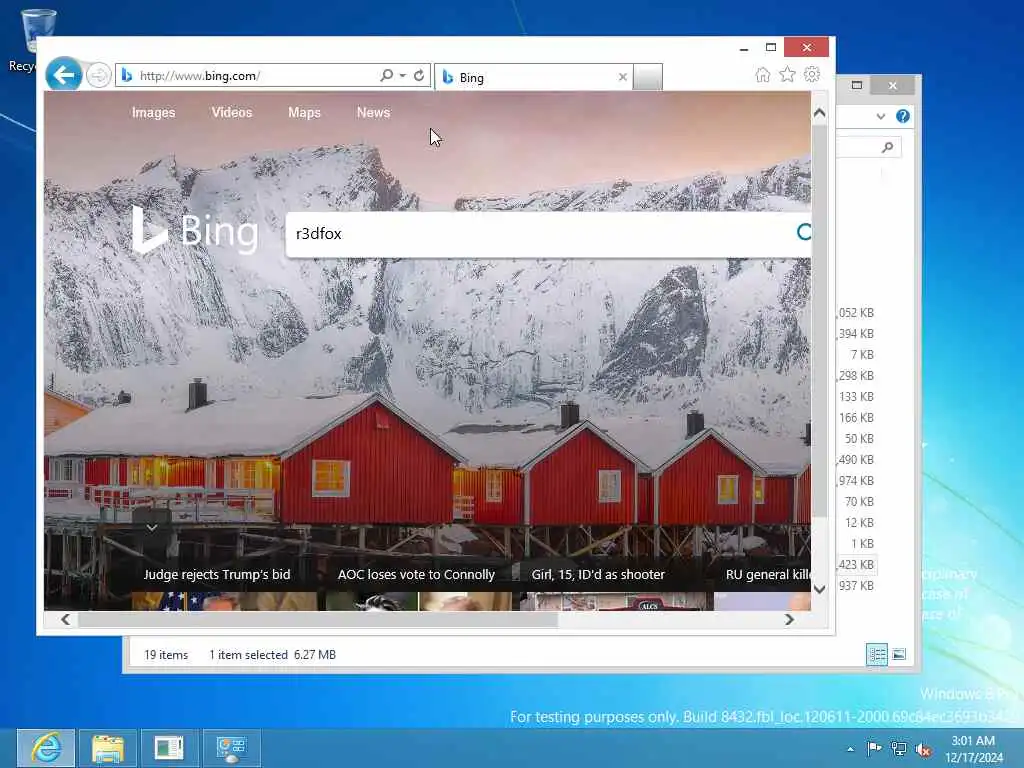Image resolution: width=1024 pixels, height=768 pixels.
Task: Click the Explorer window search magnifier
Action: [x=887, y=148]
